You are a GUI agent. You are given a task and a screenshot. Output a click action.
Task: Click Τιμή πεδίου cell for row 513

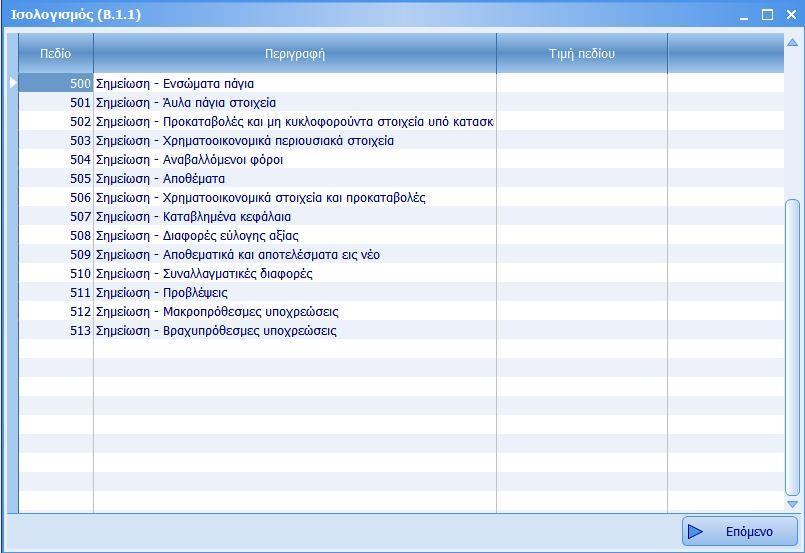tap(582, 330)
